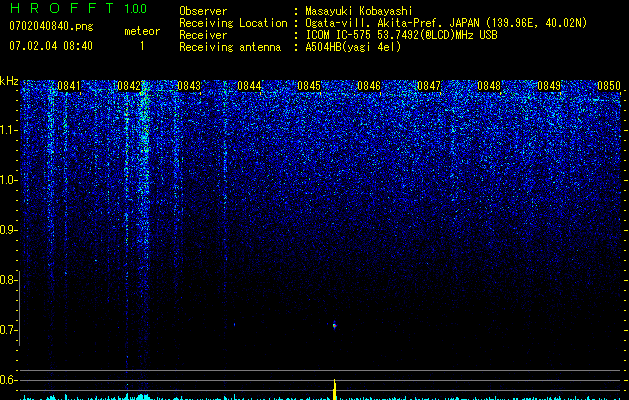Click the 1.1 kHz axis label

tap(8, 130)
